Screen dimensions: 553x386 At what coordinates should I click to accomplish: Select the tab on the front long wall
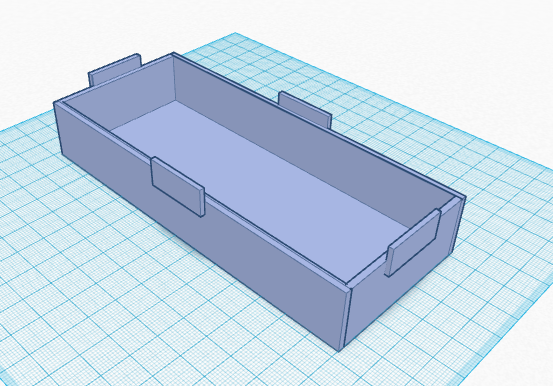178,186
